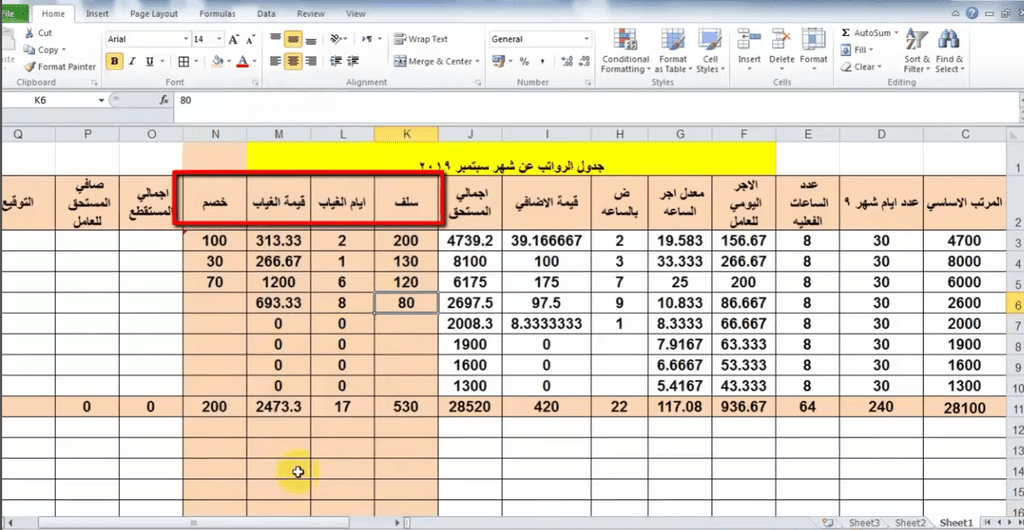The width and height of the screenshot is (1024, 530).
Task: Increase font size with the large A
Action: pos(233,39)
